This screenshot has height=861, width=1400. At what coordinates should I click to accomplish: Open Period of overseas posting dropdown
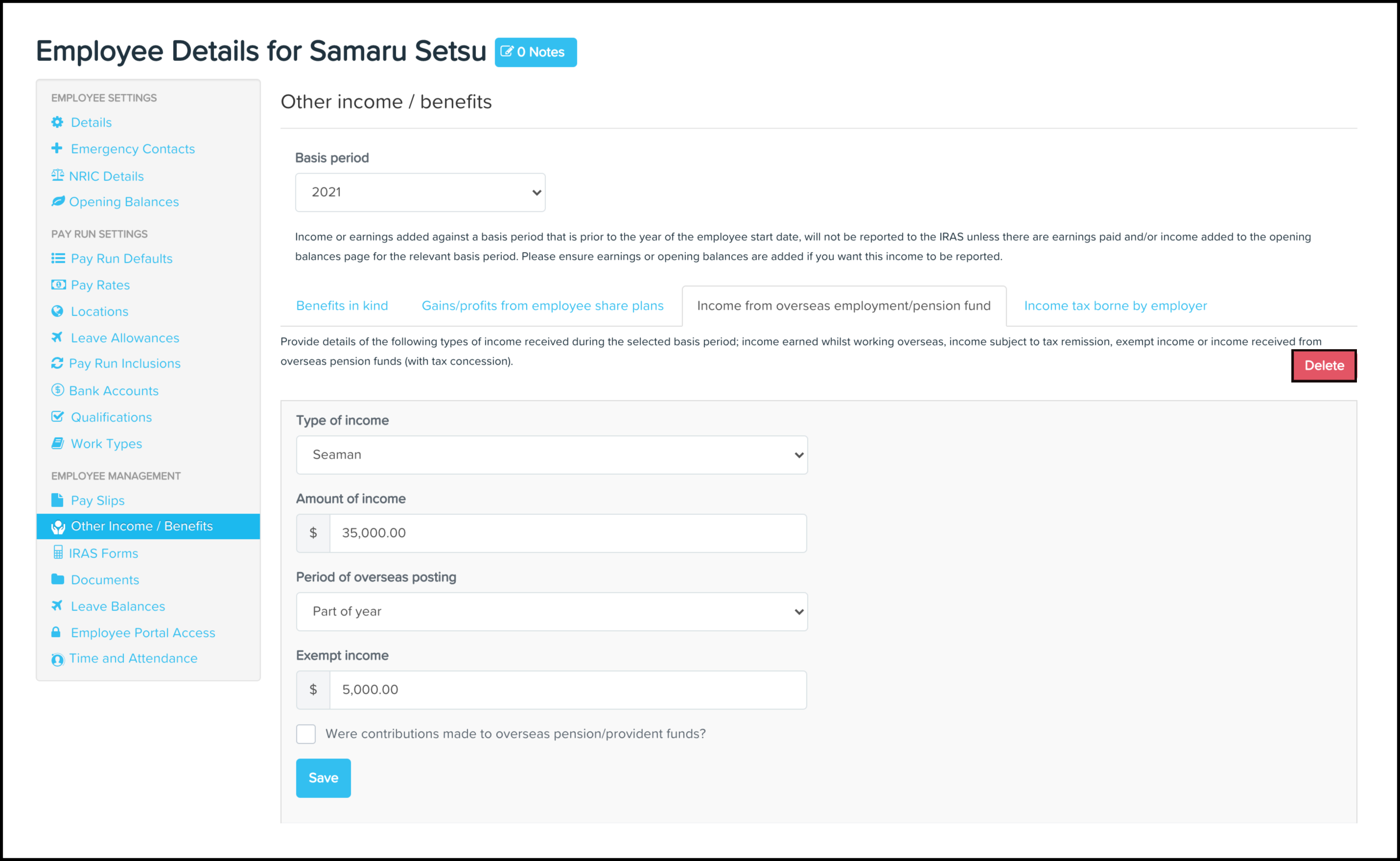(552, 611)
